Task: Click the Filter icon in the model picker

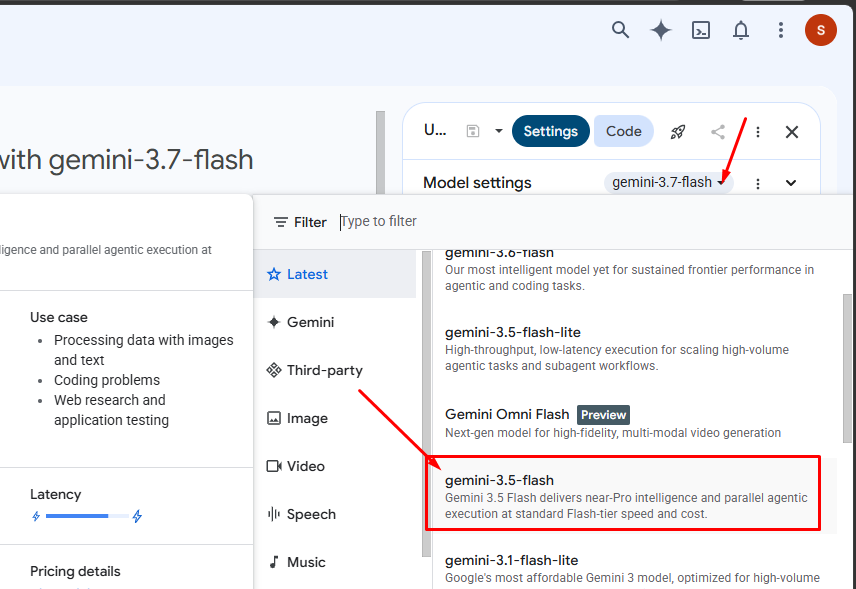Action: click(281, 222)
